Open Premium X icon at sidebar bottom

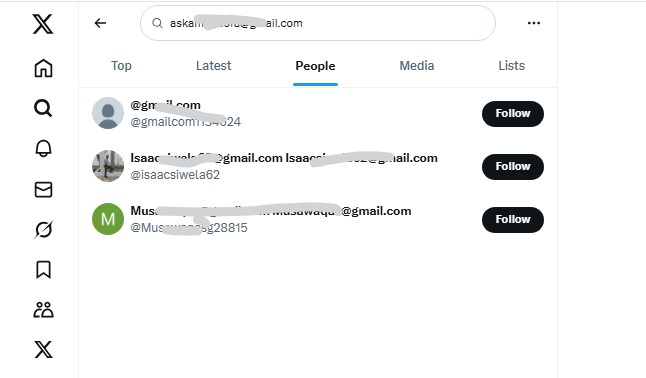43,350
